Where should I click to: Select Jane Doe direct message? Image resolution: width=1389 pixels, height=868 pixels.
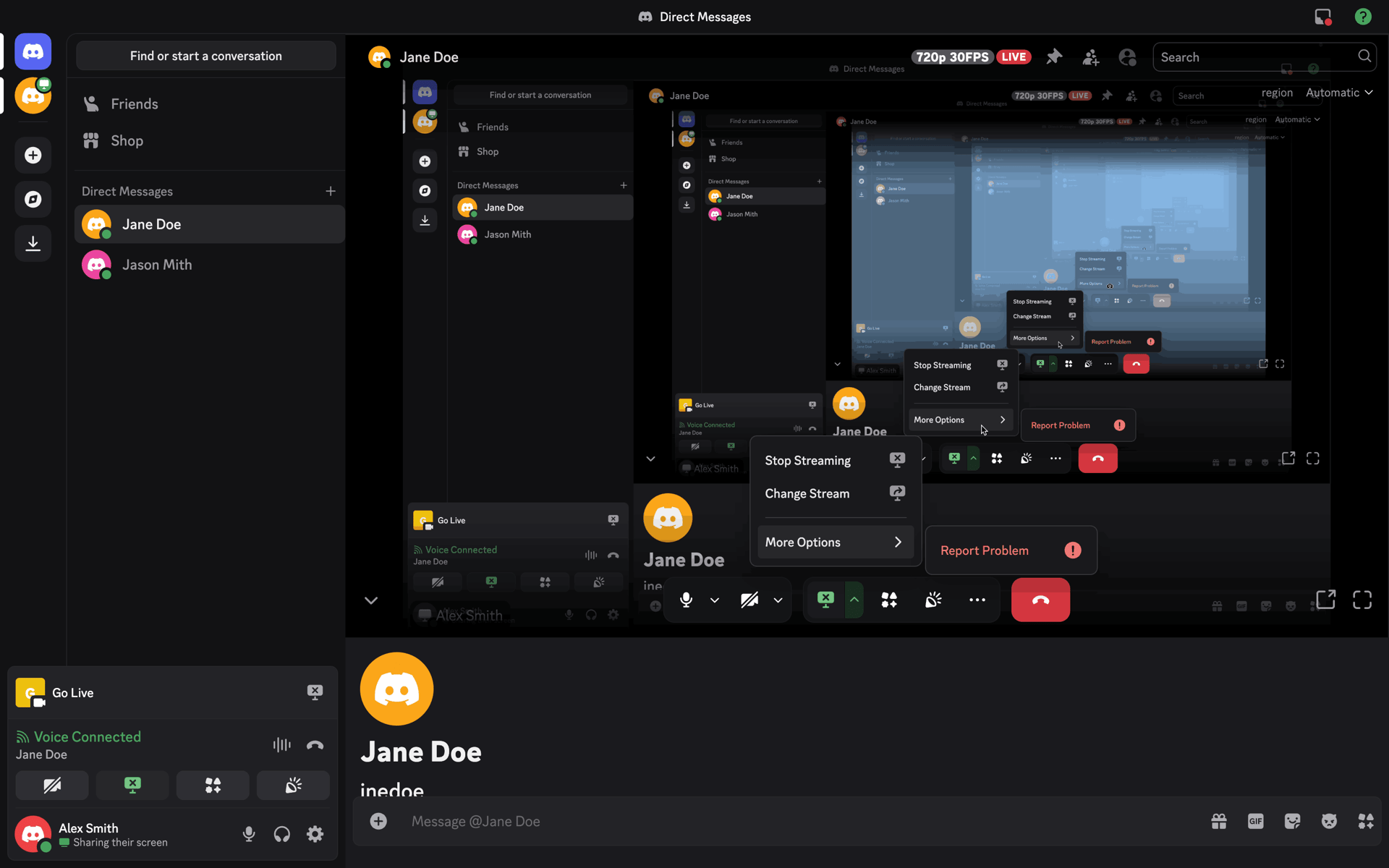[x=209, y=224]
